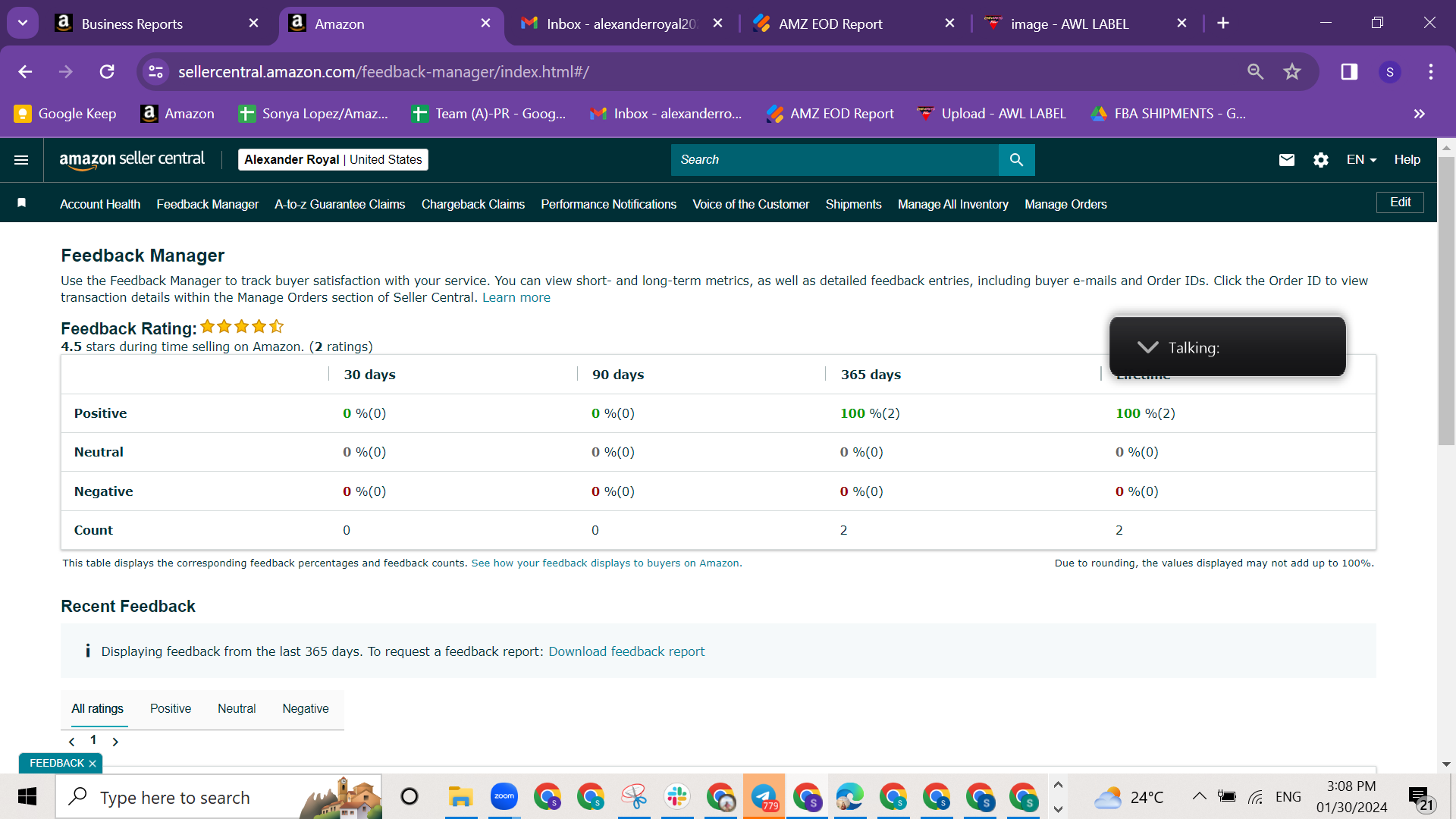The height and width of the screenshot is (819, 1456).
Task: Open File Explorer from the taskbar
Action: [x=460, y=797]
